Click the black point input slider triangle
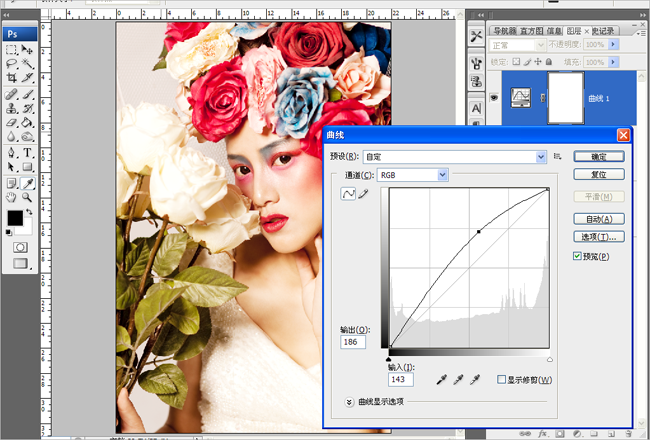 [x=388, y=360]
